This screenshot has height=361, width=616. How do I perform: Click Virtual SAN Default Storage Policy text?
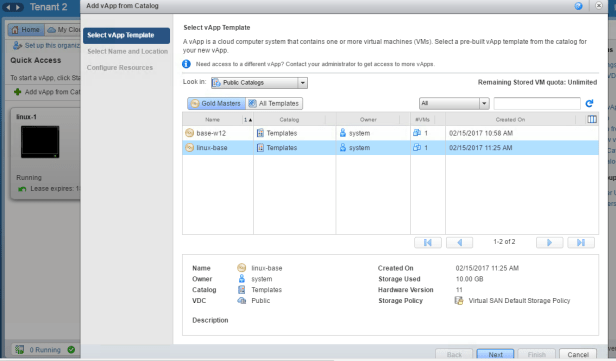pos(519,301)
